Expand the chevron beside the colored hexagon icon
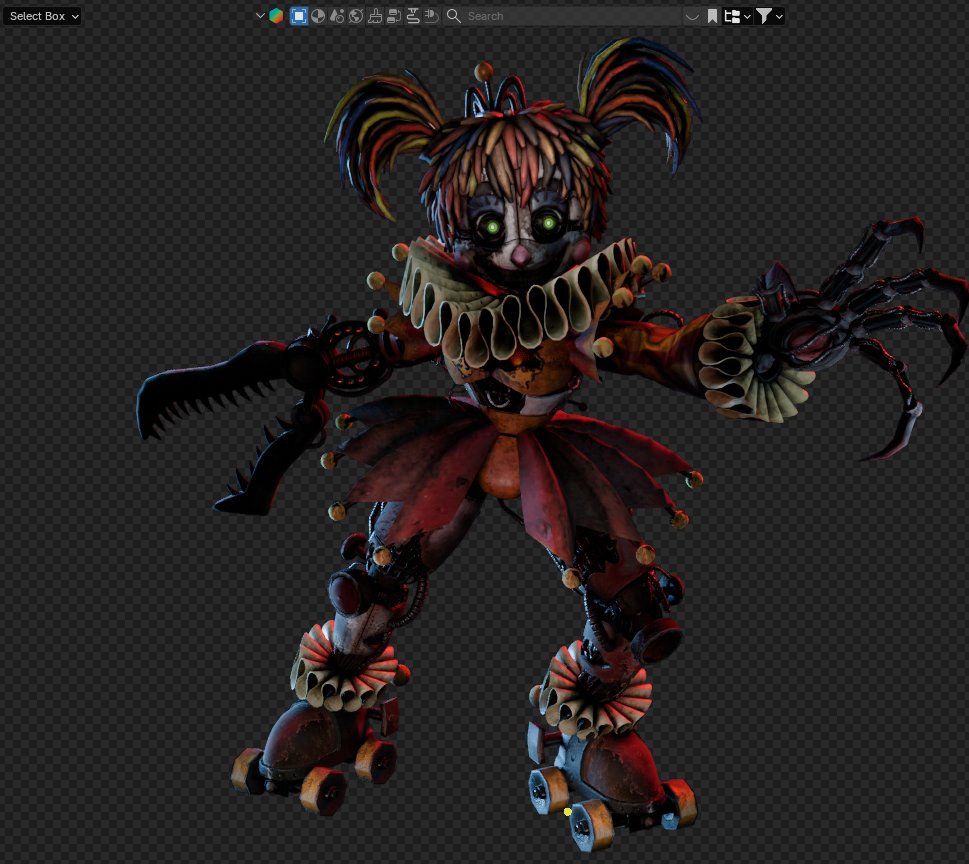This screenshot has height=864, width=969. [x=260, y=16]
